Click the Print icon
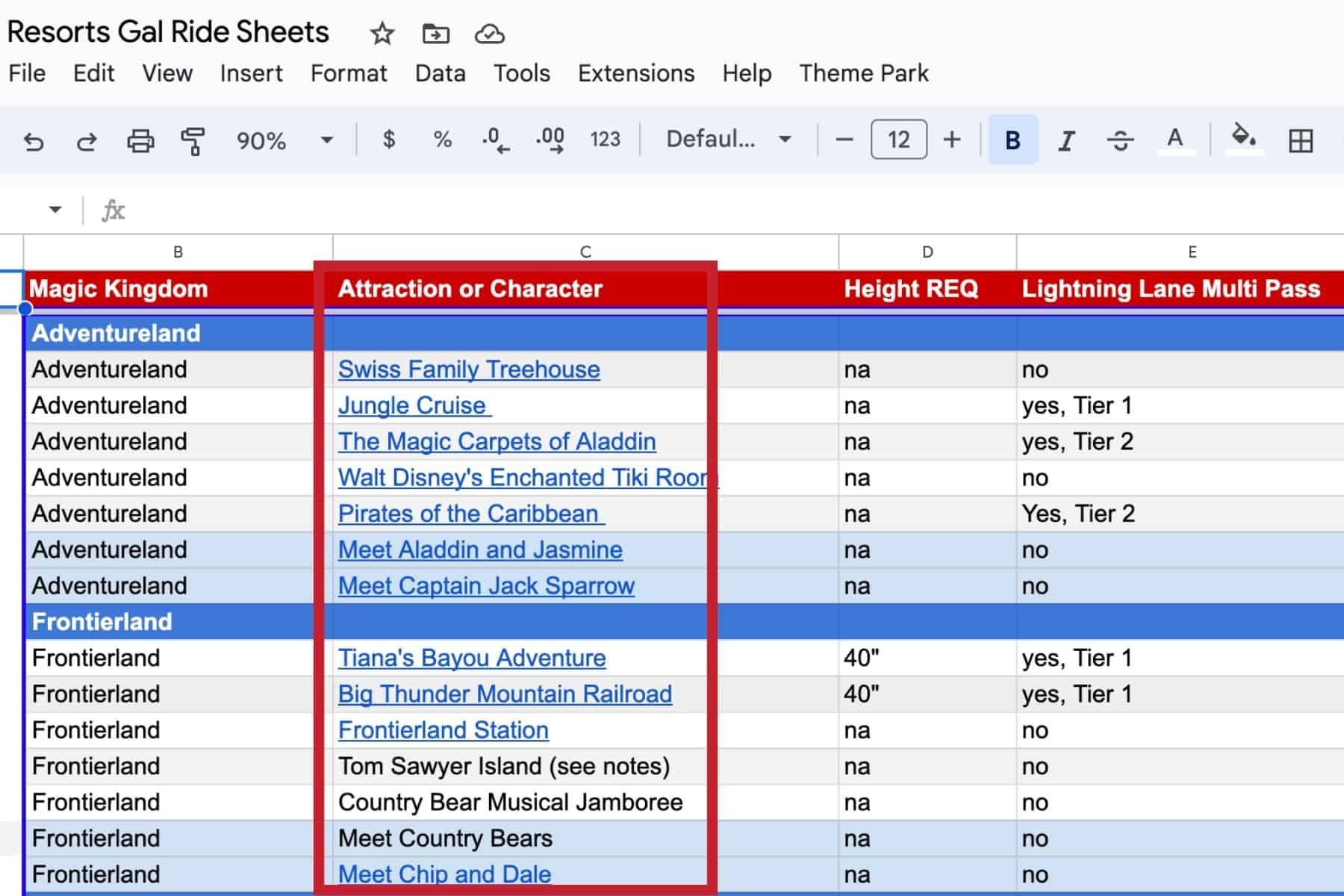The height and width of the screenshot is (896, 1344). point(140,140)
